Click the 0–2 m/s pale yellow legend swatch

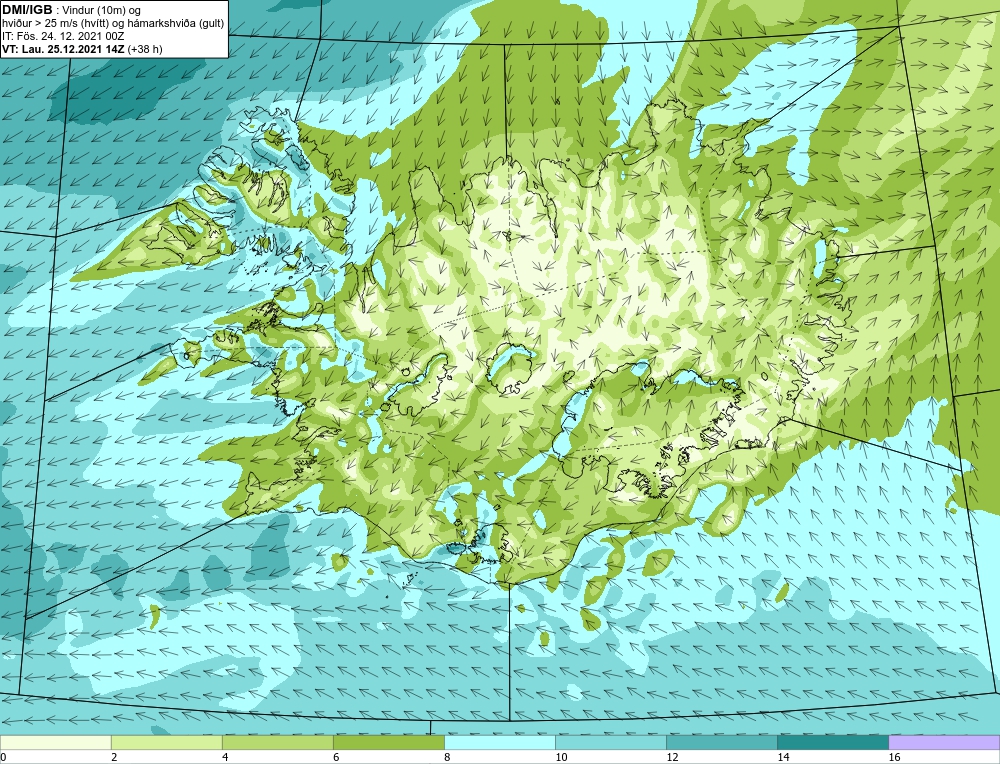[x=55, y=742]
